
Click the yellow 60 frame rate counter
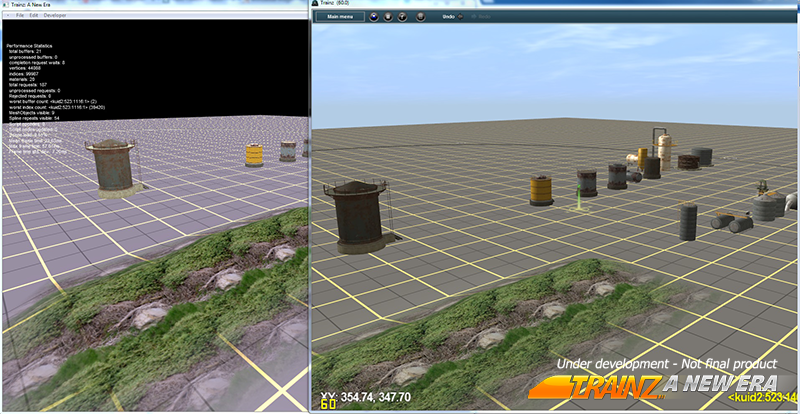click(x=327, y=405)
